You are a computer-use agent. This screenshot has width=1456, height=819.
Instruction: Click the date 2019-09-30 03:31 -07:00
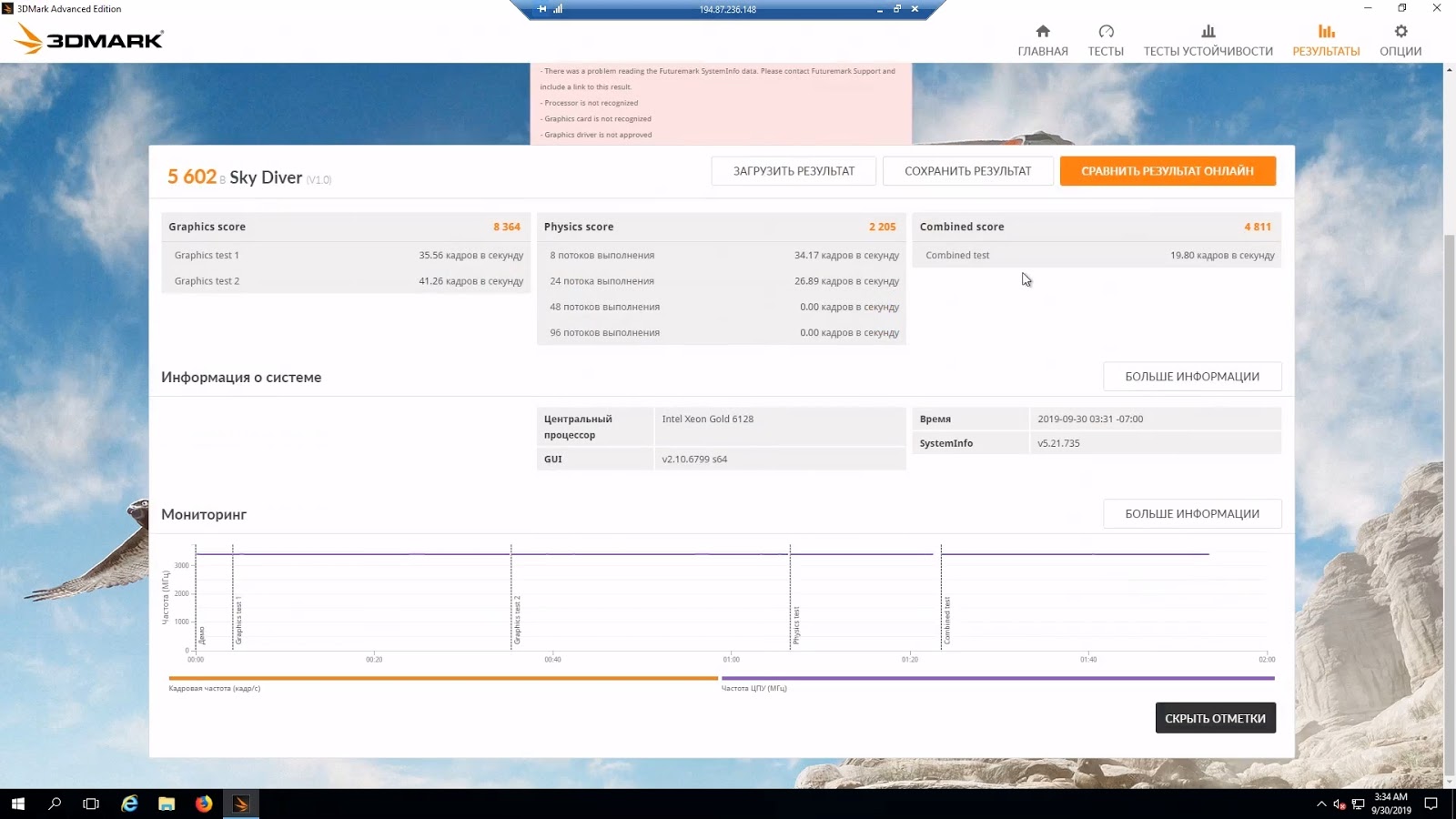click(1090, 419)
